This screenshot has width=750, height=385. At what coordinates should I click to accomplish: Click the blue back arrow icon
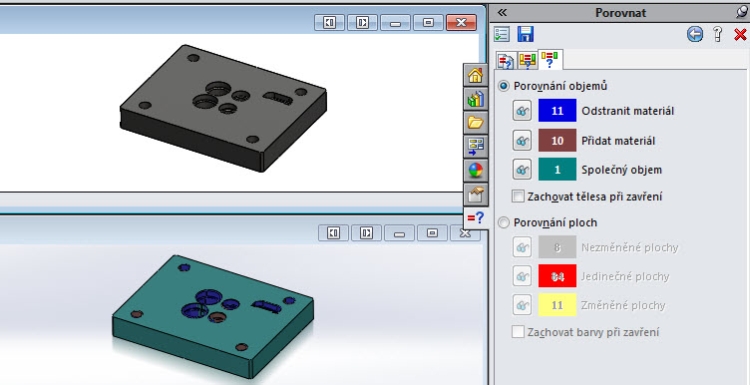[x=695, y=34]
